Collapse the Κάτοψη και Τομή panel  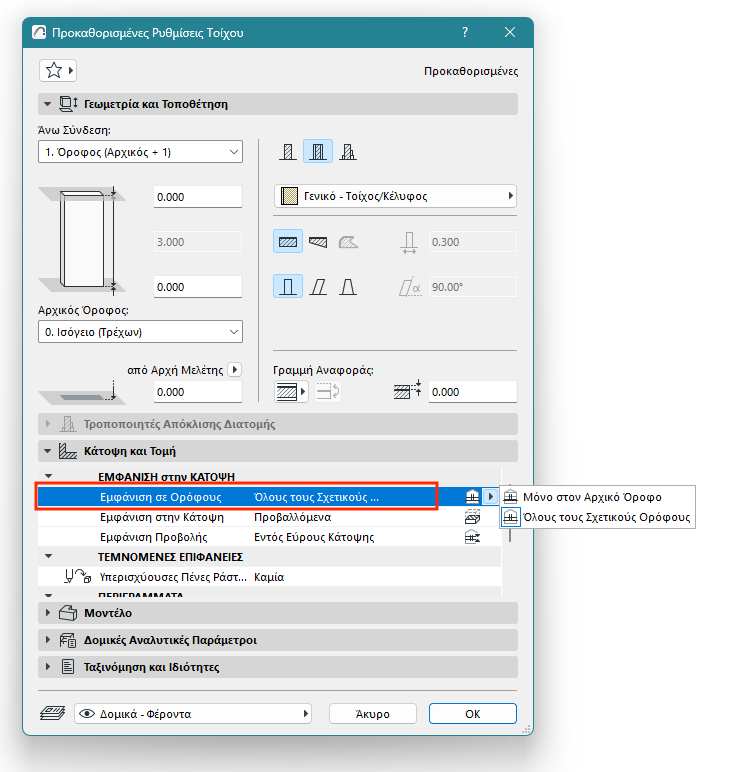click(48, 451)
